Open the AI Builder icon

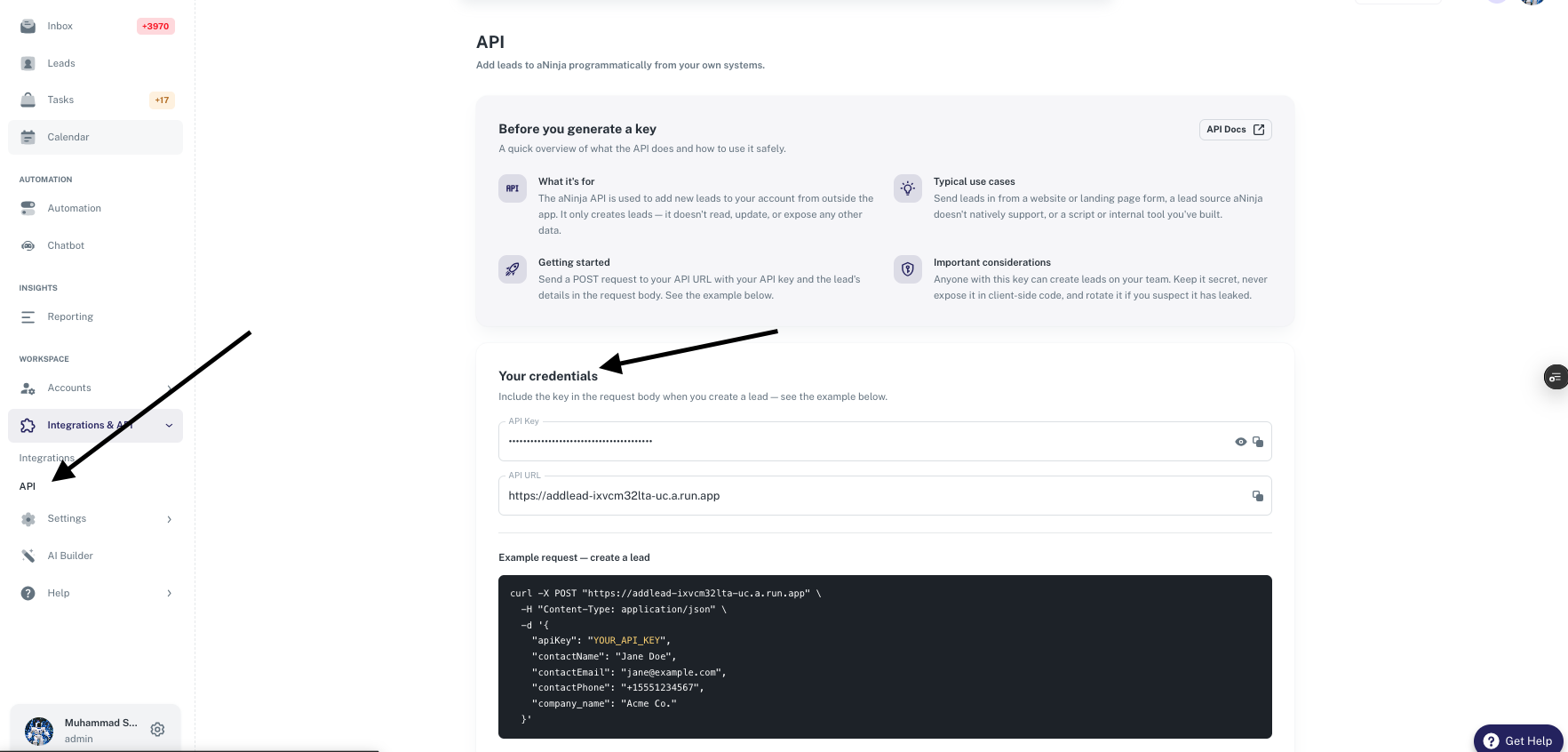pyautogui.click(x=28, y=556)
